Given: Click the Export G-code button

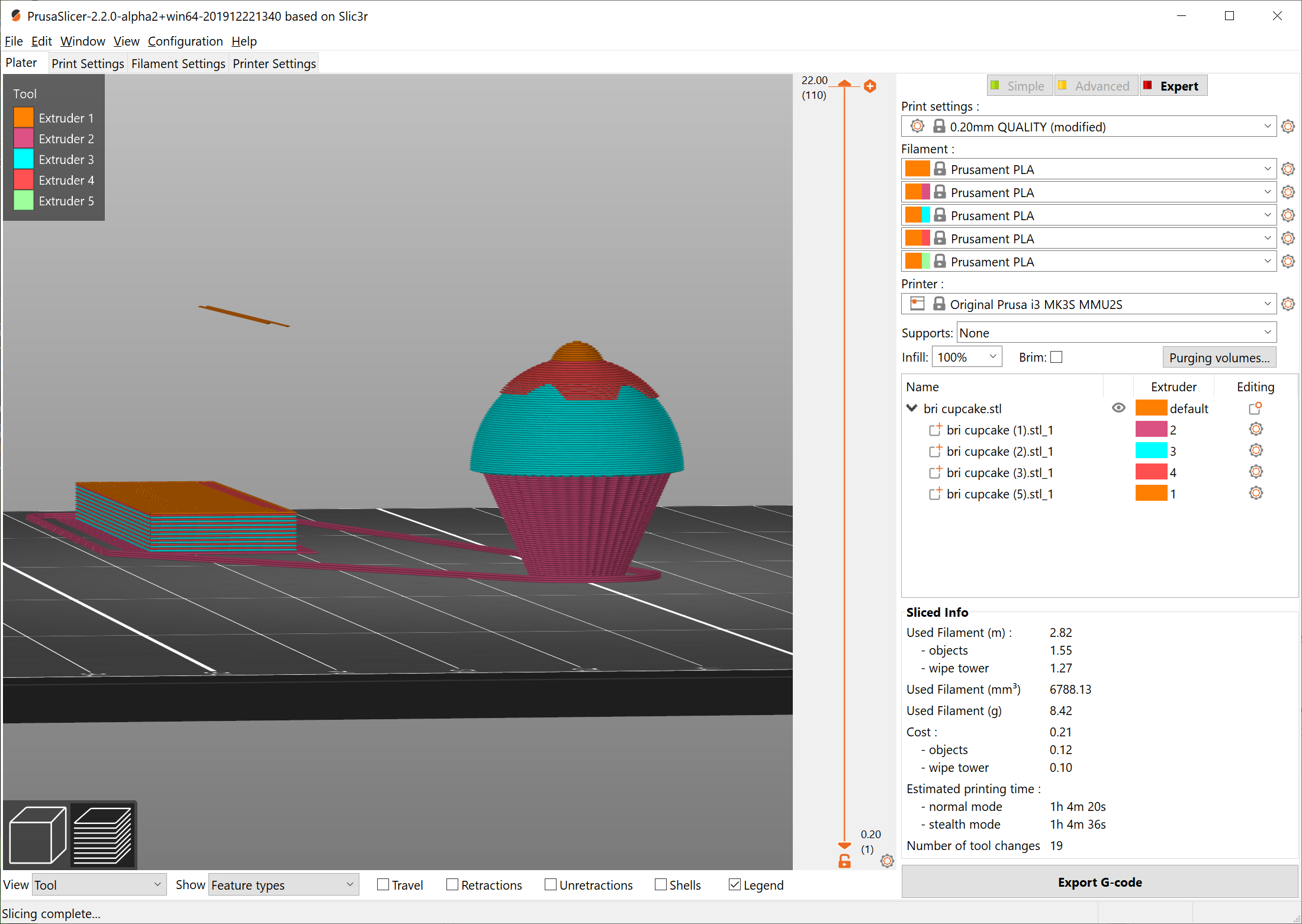Looking at the screenshot, I should point(1100,882).
